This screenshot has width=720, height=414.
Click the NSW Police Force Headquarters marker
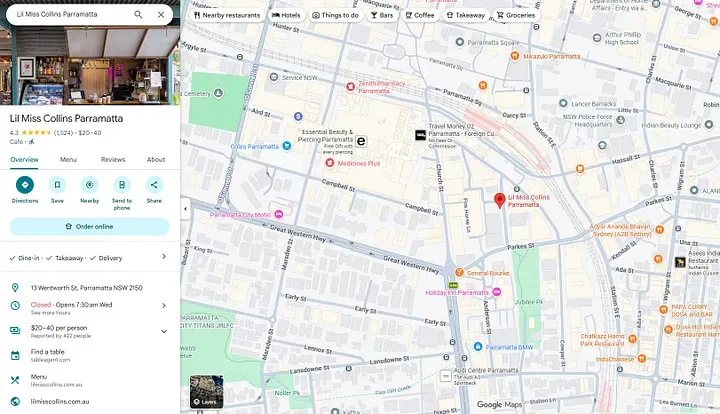620,120
